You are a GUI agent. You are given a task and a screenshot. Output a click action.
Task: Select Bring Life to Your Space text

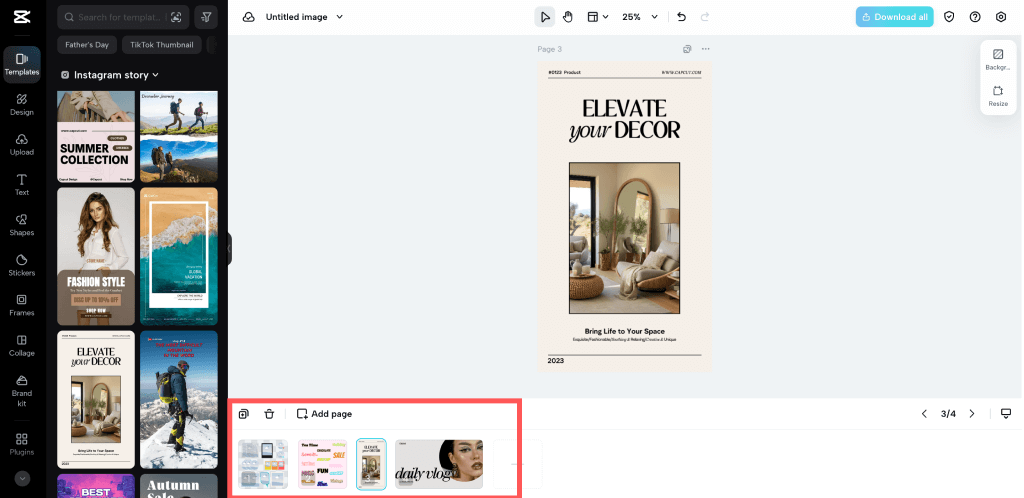point(624,332)
